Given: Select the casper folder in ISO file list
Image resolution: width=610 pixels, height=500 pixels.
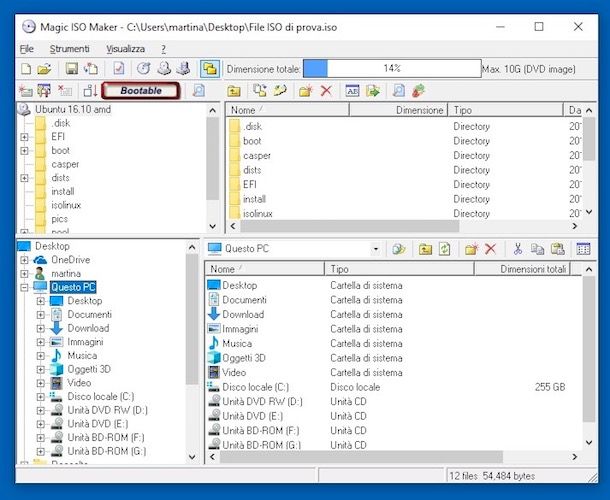Looking at the screenshot, I should pos(257,156).
